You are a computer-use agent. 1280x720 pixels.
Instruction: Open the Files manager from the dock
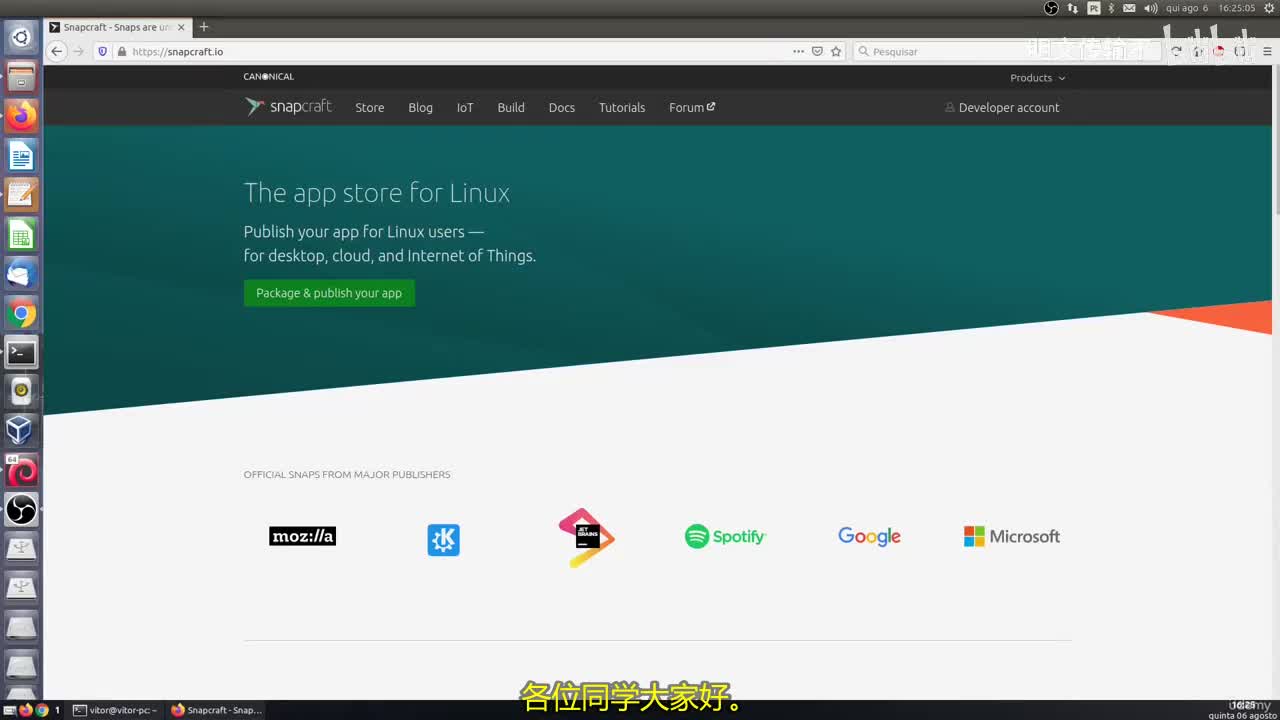pyautogui.click(x=21, y=77)
